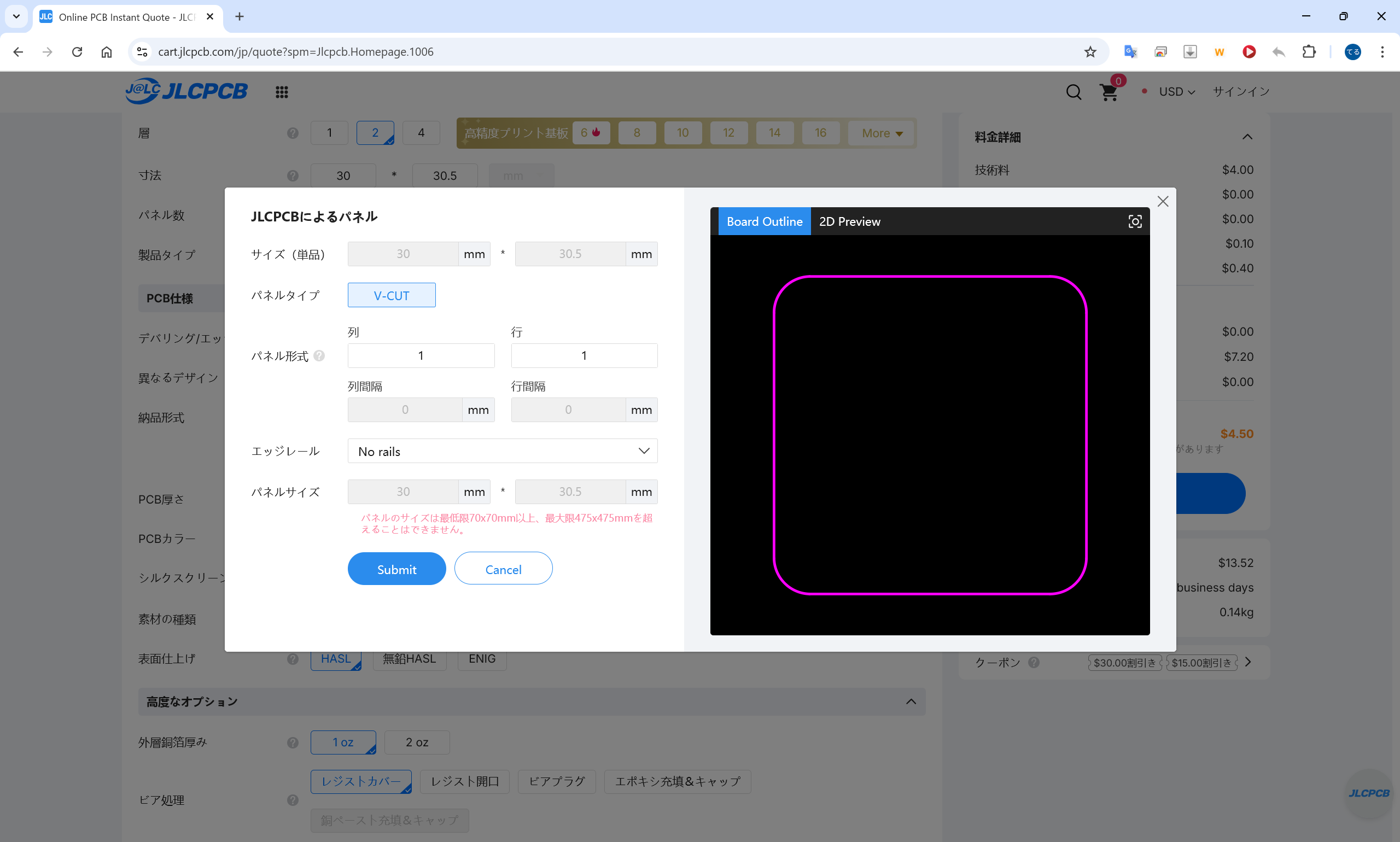Switch to the Board Outline tab
The width and height of the screenshot is (1400, 842).
(764, 221)
